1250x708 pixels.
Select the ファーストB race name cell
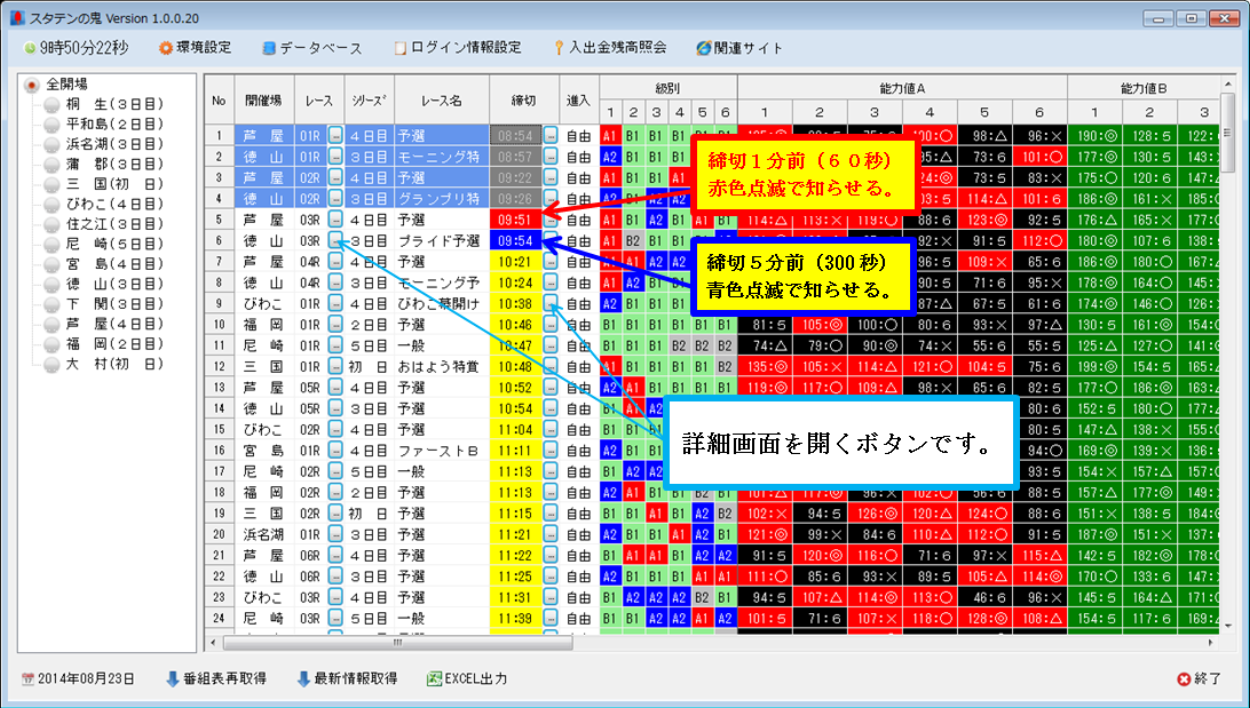441,450
